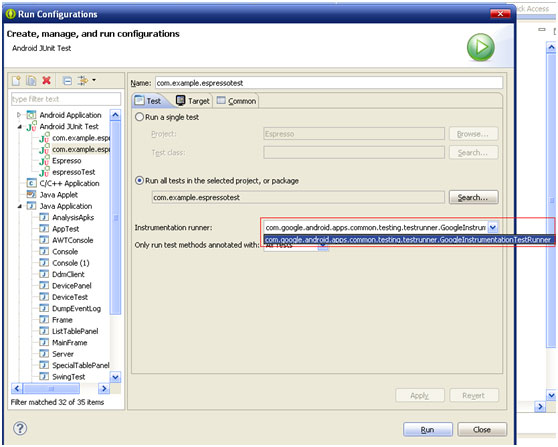Click Android Application tree icon
Screen dimensions: 558x447
[31, 115]
